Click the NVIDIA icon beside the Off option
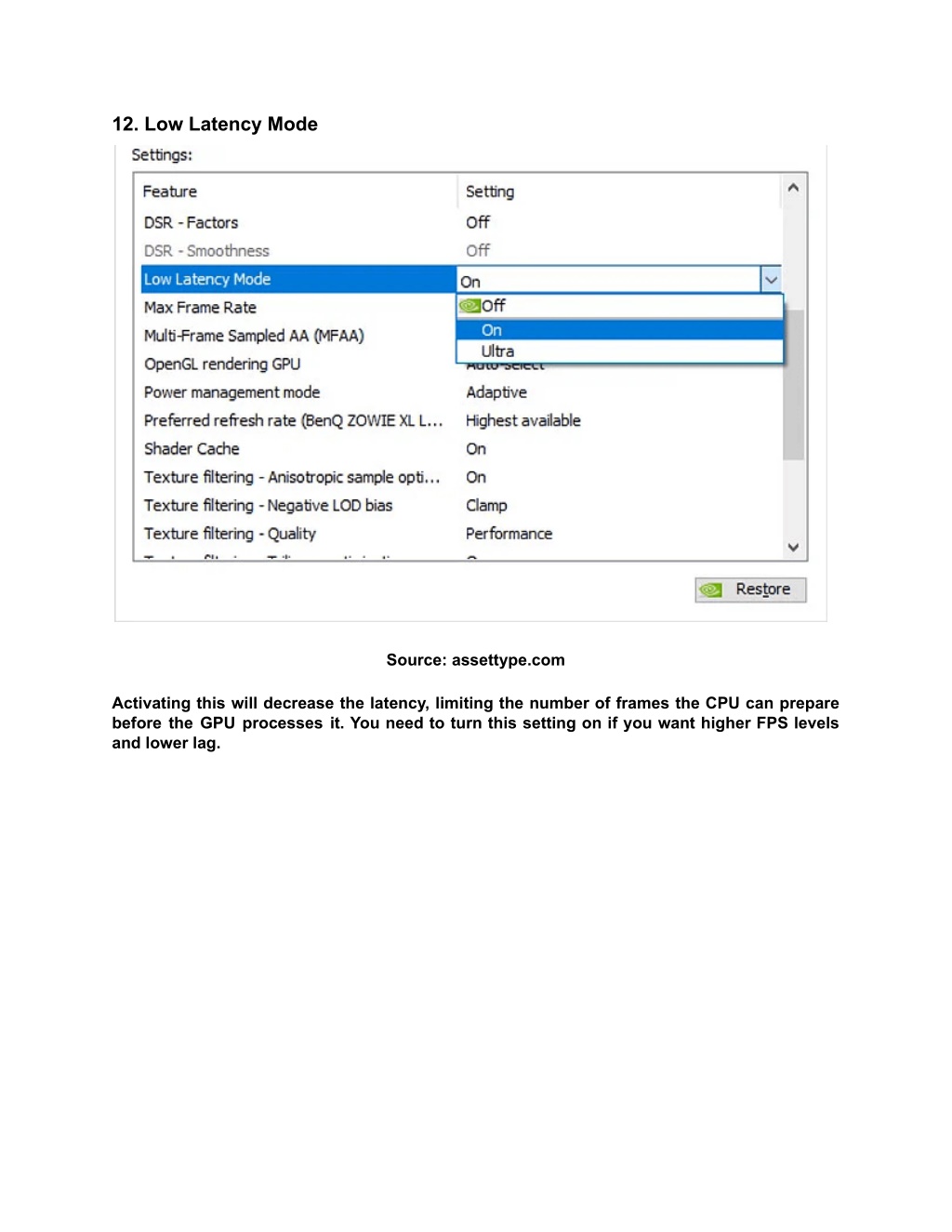 [x=469, y=306]
